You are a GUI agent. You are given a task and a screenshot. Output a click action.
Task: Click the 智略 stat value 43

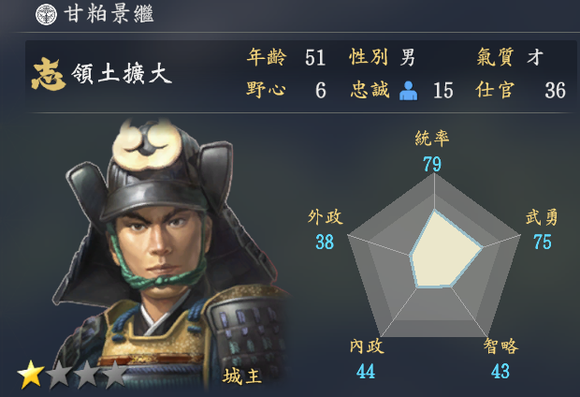pos(500,371)
